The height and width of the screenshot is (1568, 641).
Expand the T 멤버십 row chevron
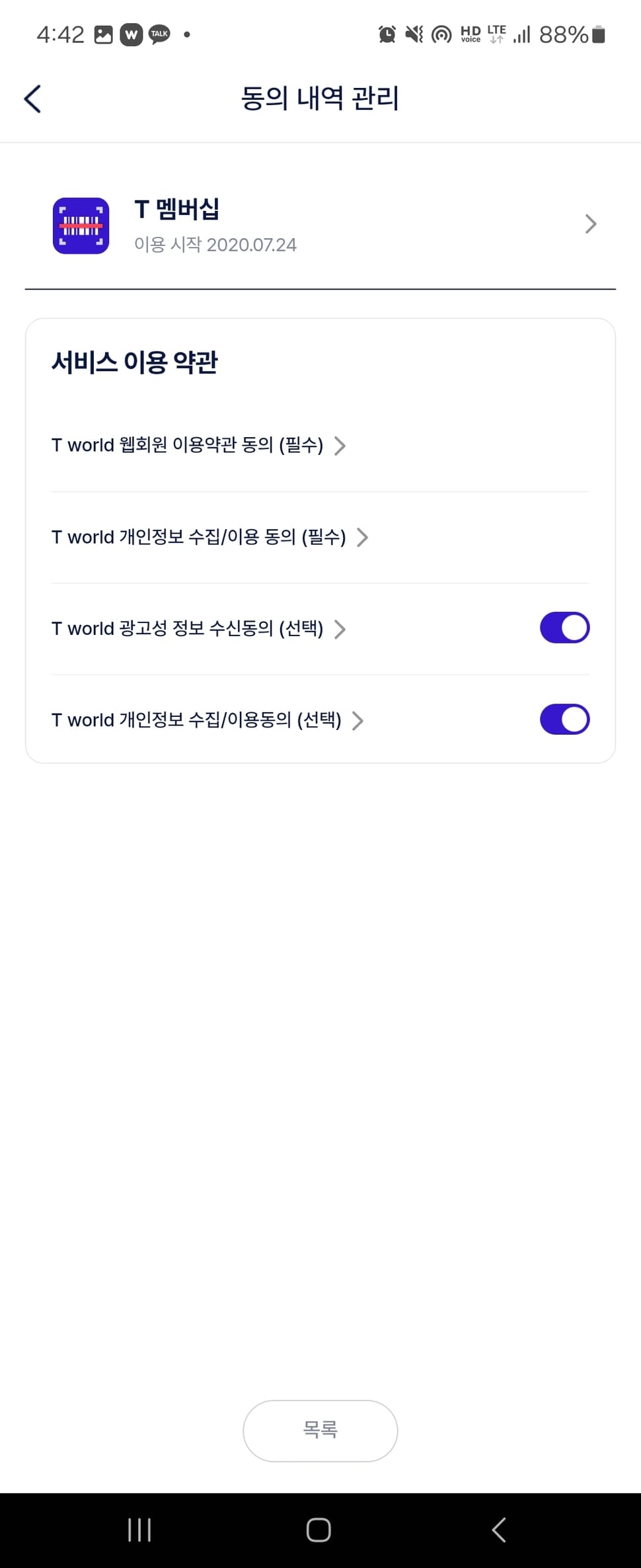[591, 224]
